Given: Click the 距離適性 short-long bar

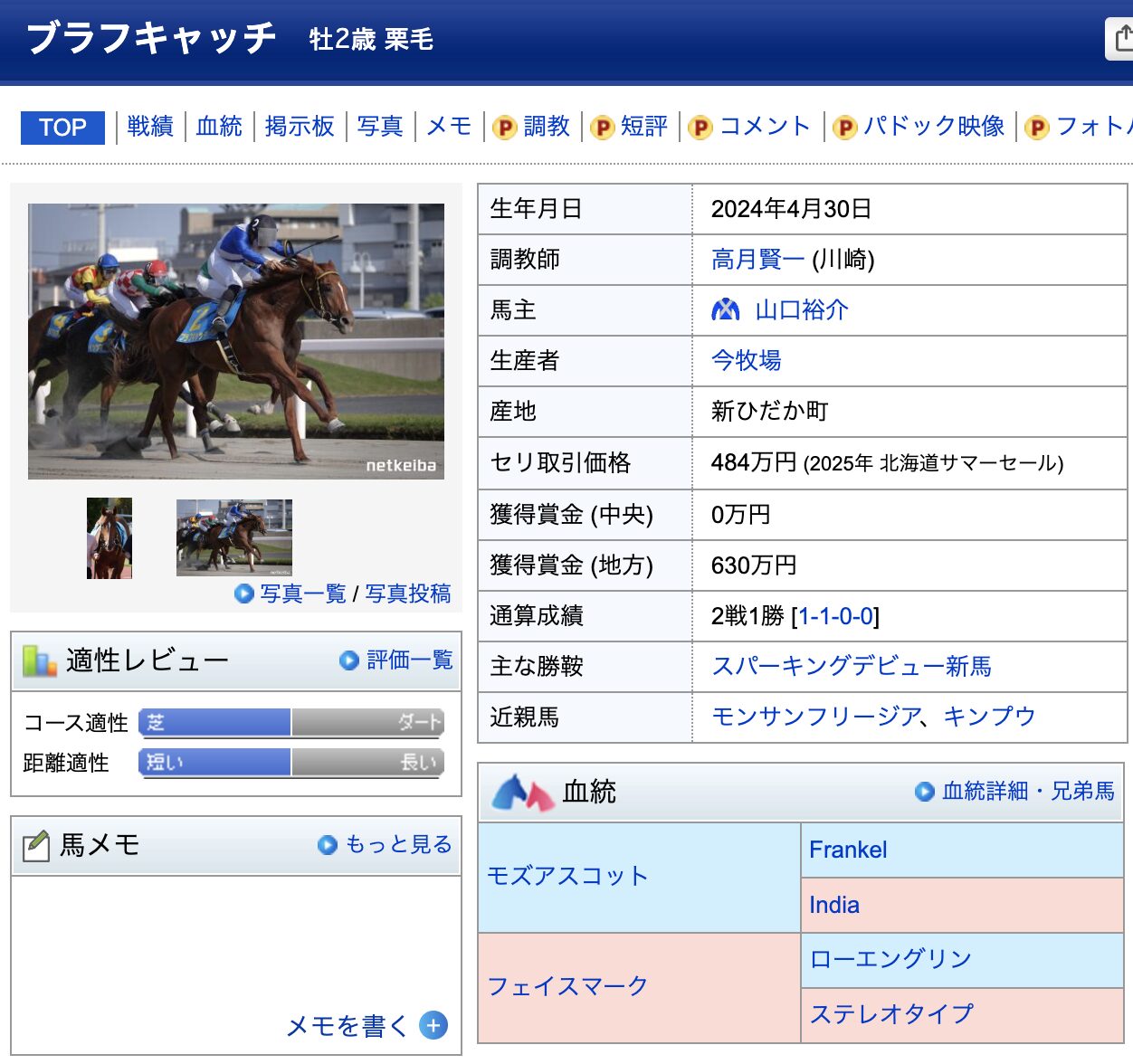Looking at the screenshot, I should [291, 762].
